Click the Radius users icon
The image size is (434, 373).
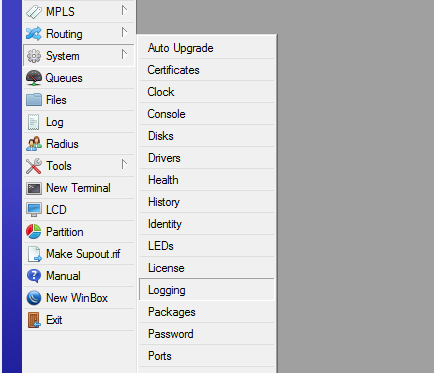(34, 144)
